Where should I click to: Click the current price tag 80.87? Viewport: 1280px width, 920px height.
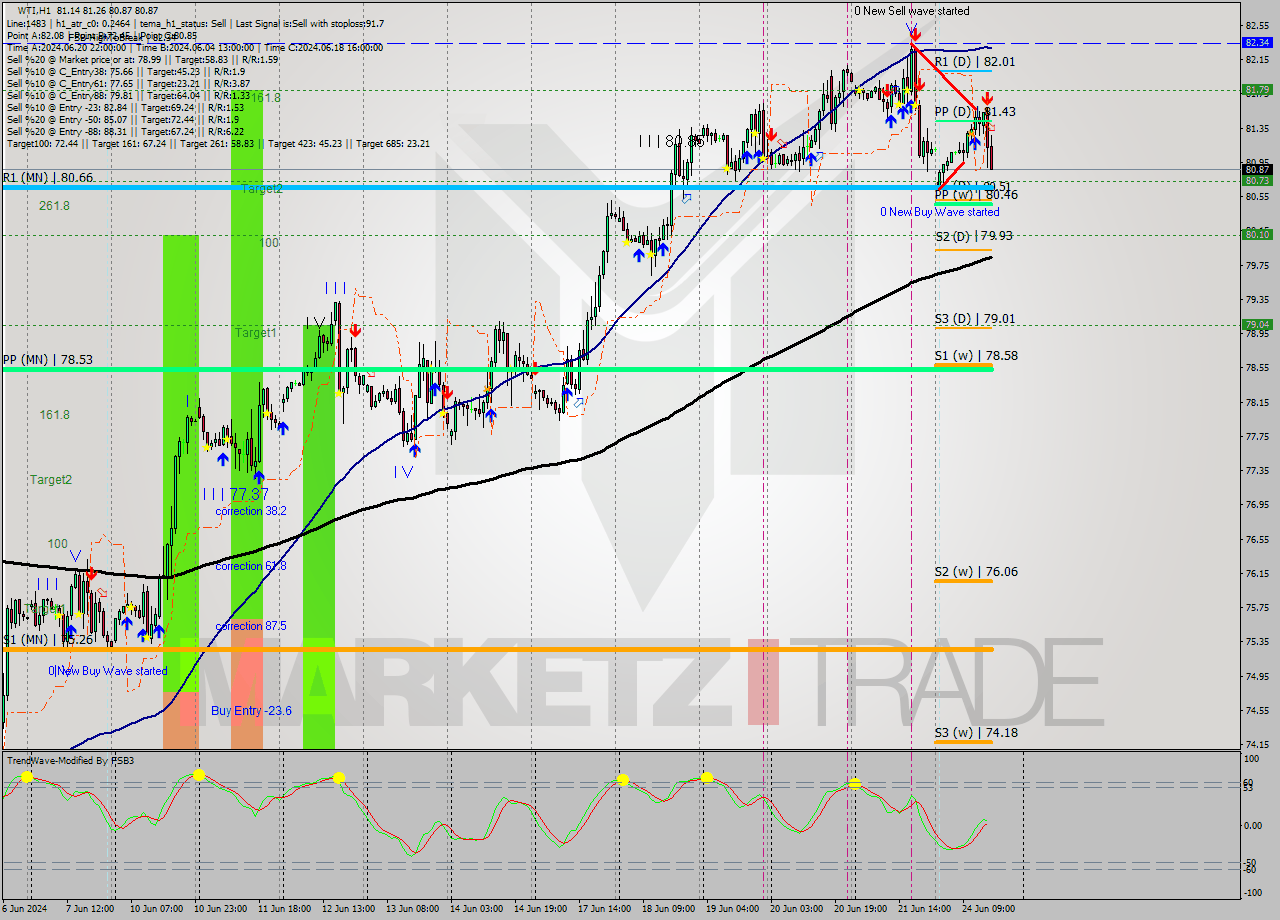[1257, 170]
